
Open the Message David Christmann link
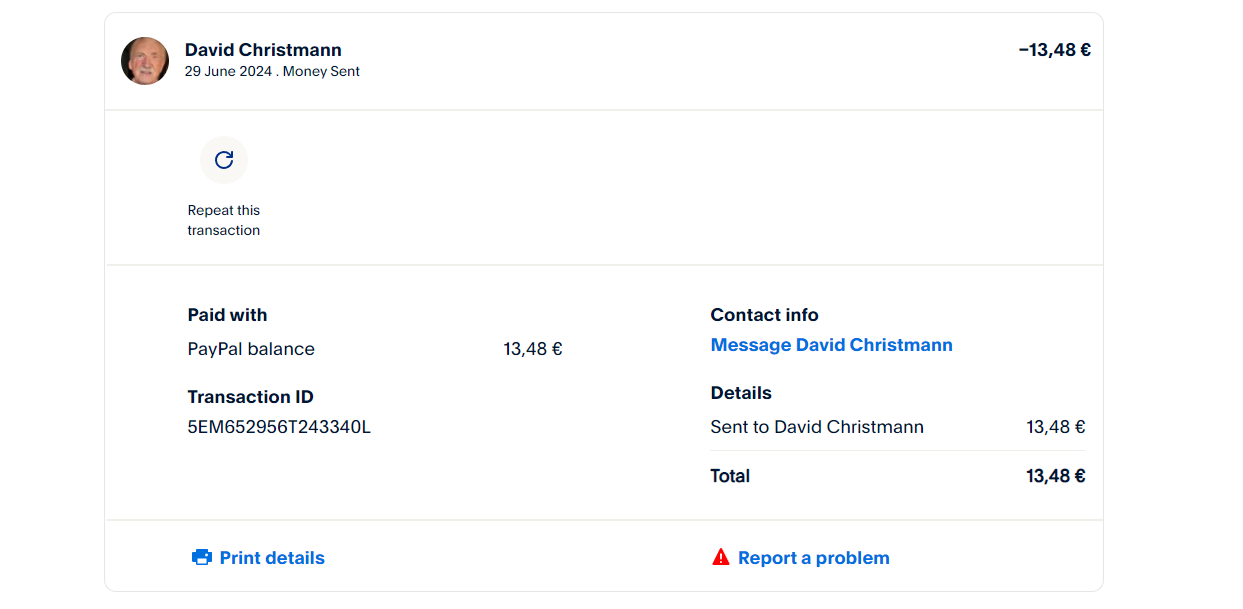click(831, 345)
